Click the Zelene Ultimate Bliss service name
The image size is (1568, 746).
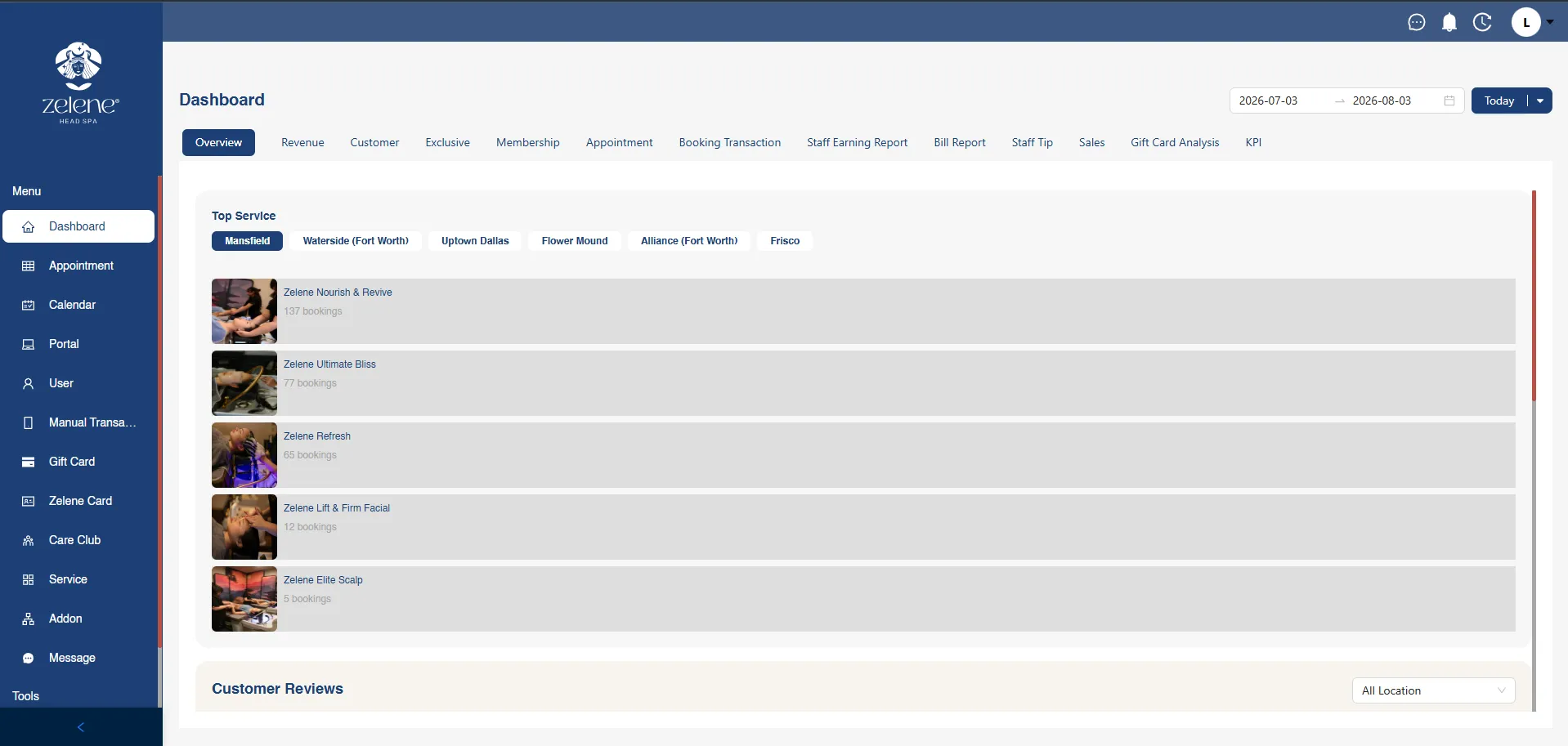click(x=329, y=364)
